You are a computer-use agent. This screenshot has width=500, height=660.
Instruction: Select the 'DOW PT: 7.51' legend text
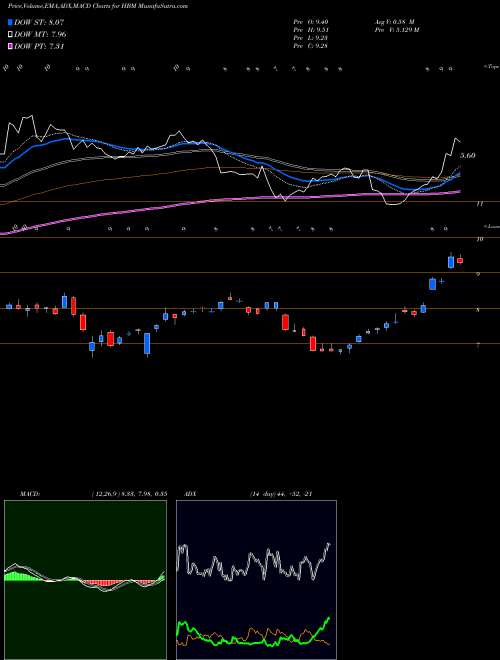39,46
